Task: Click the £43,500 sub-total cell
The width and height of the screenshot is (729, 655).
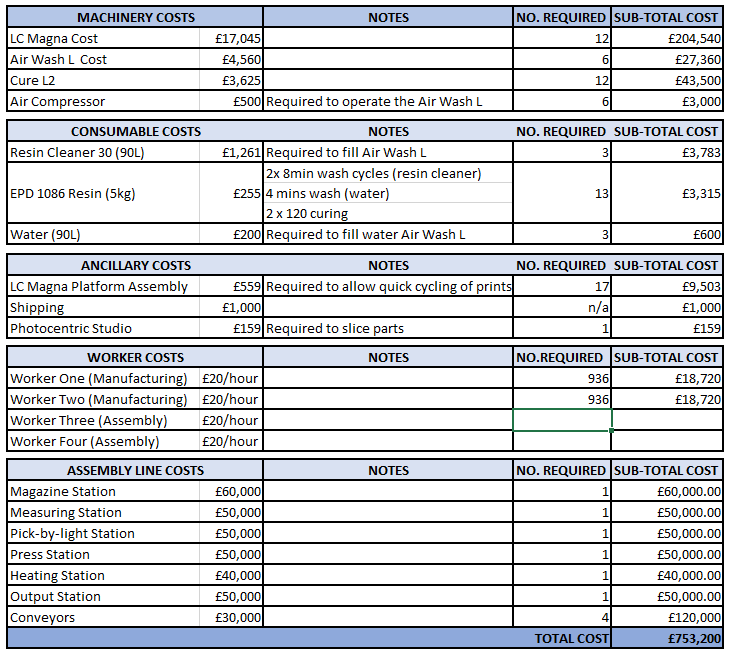Action: point(667,80)
